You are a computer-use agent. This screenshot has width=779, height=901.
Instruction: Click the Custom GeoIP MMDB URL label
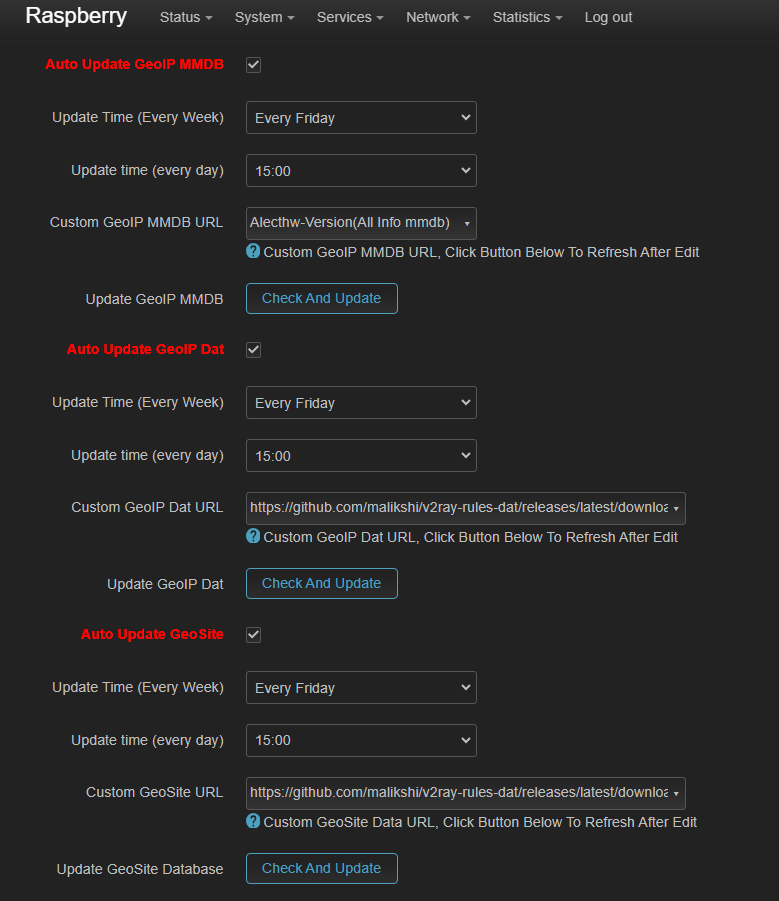point(137,222)
